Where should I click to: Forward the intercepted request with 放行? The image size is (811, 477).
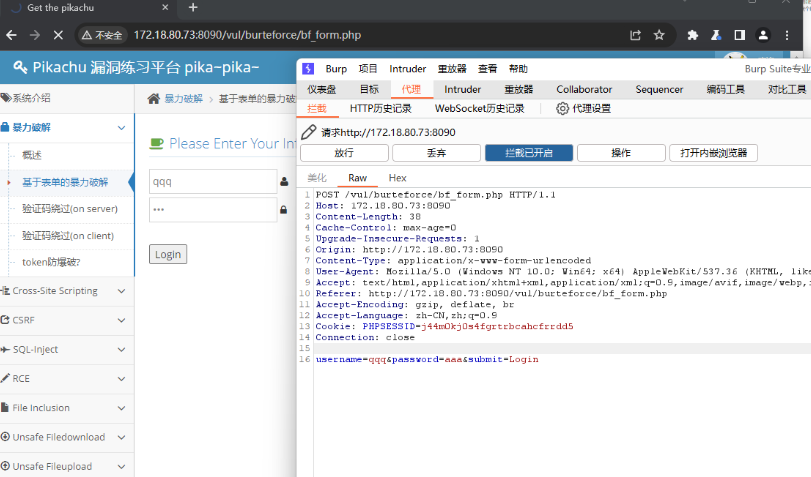point(343,153)
